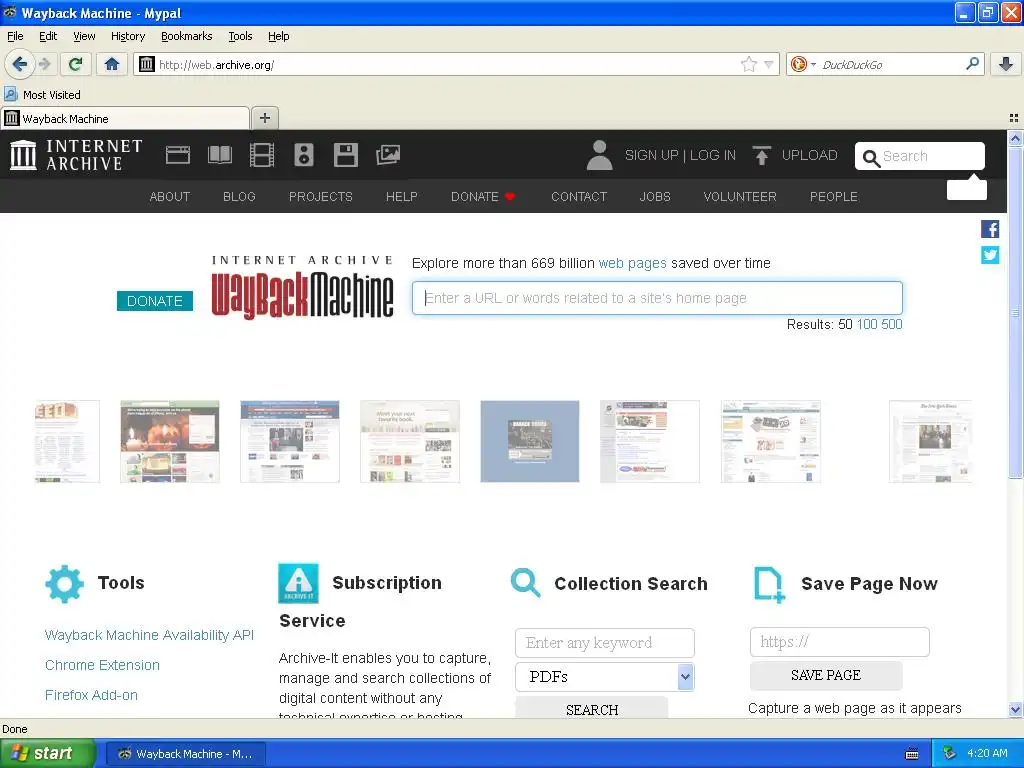
Task: Open PEOPLE in navigation bar
Action: click(834, 197)
